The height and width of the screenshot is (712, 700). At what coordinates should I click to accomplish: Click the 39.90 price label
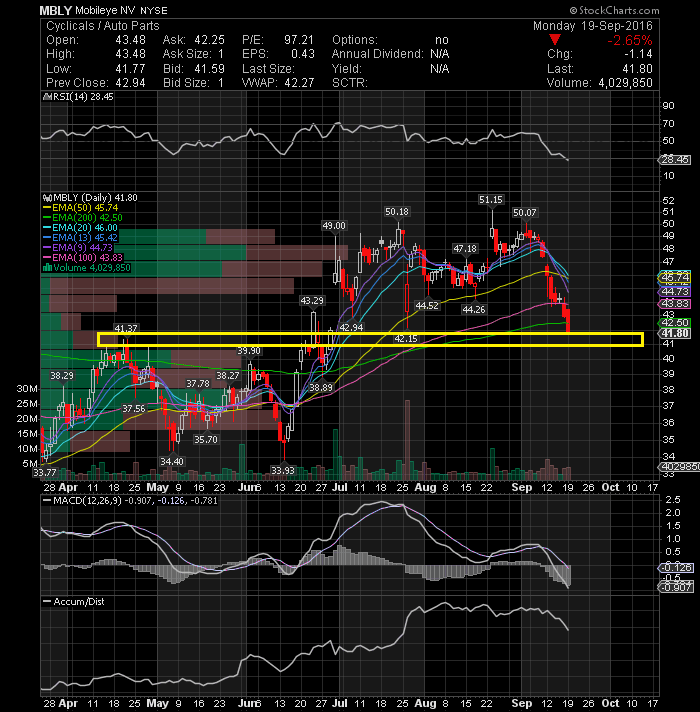coord(249,351)
